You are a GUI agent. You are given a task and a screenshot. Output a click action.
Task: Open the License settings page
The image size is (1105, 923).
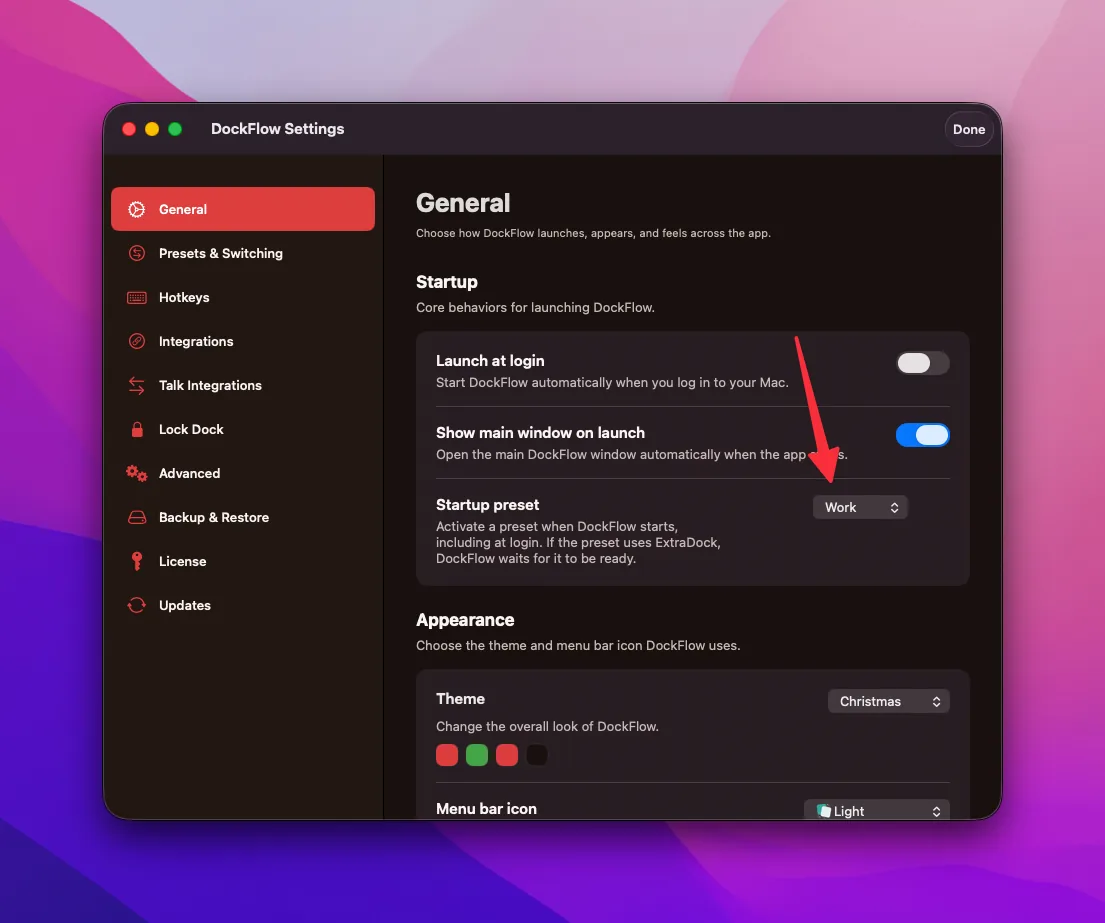tap(242, 561)
